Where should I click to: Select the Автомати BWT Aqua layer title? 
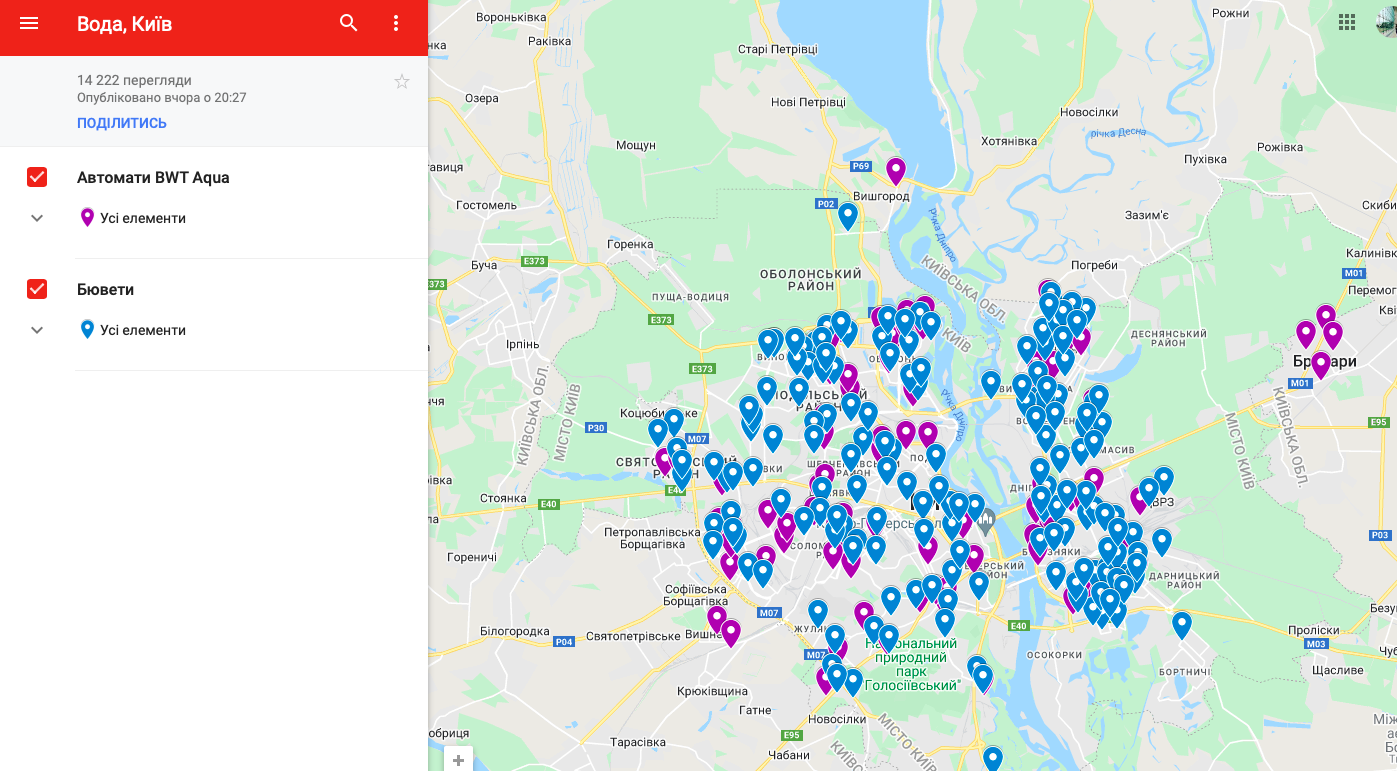click(153, 177)
